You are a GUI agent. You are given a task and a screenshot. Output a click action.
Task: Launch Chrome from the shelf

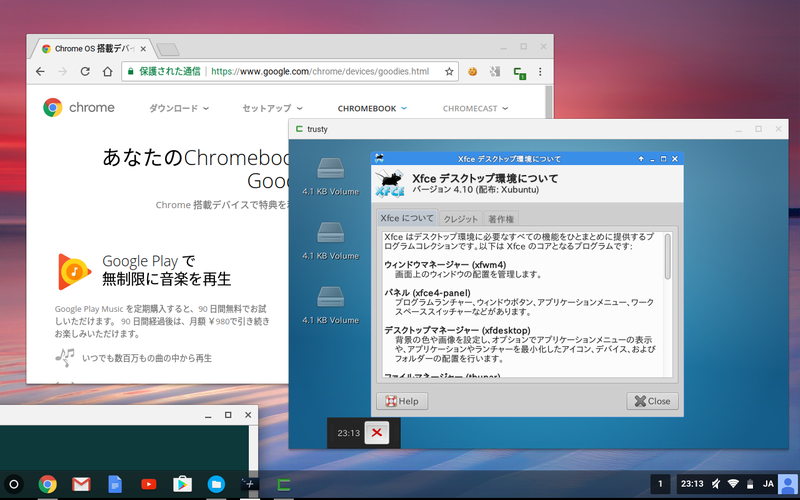tap(47, 484)
